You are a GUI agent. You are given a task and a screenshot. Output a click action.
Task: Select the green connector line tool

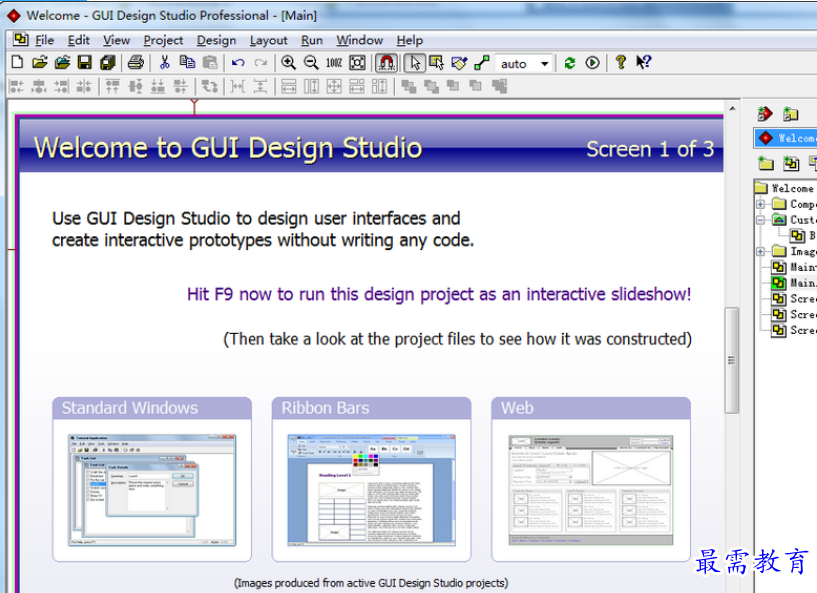(481, 63)
